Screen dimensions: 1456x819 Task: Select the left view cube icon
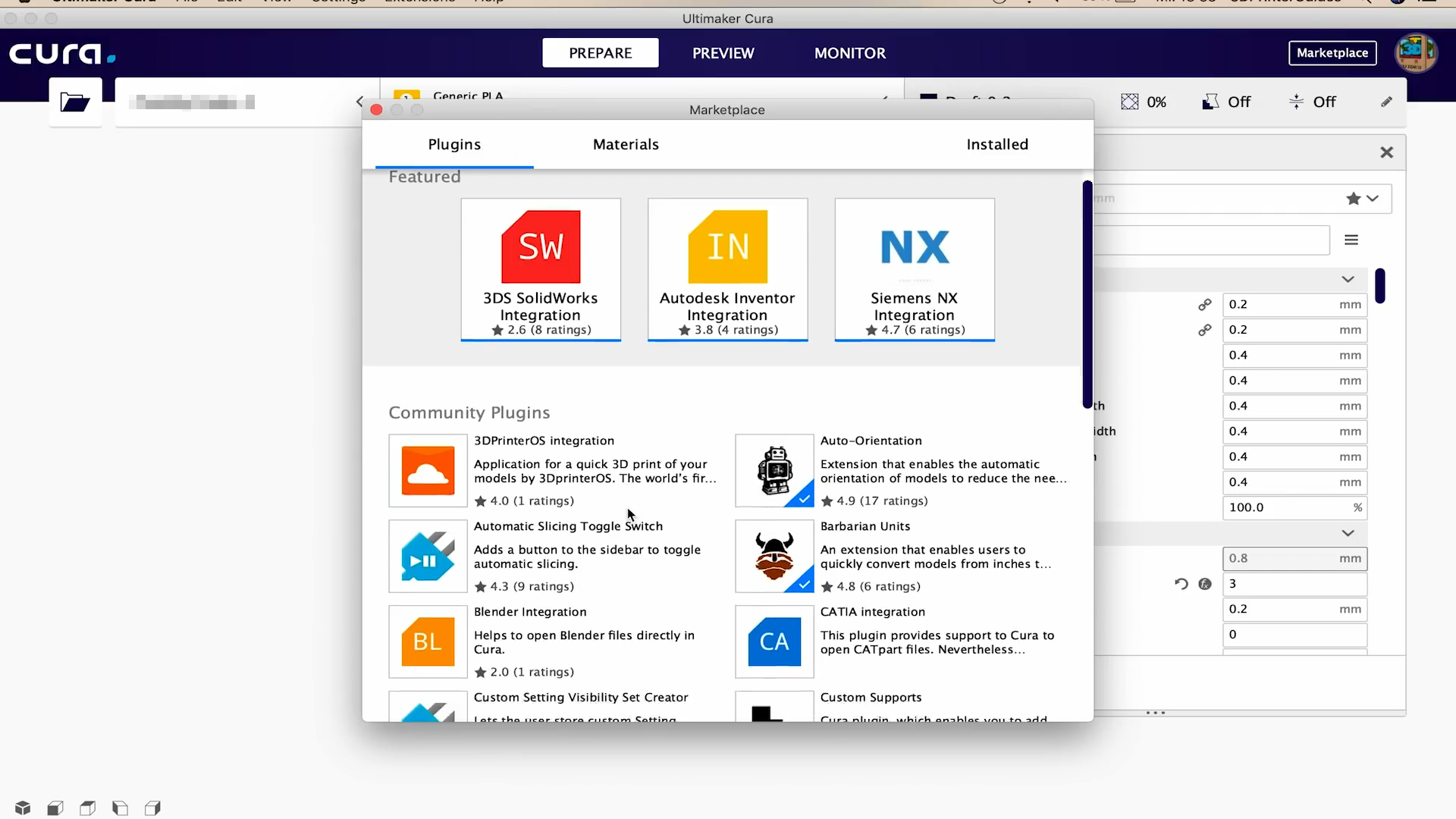[121, 808]
